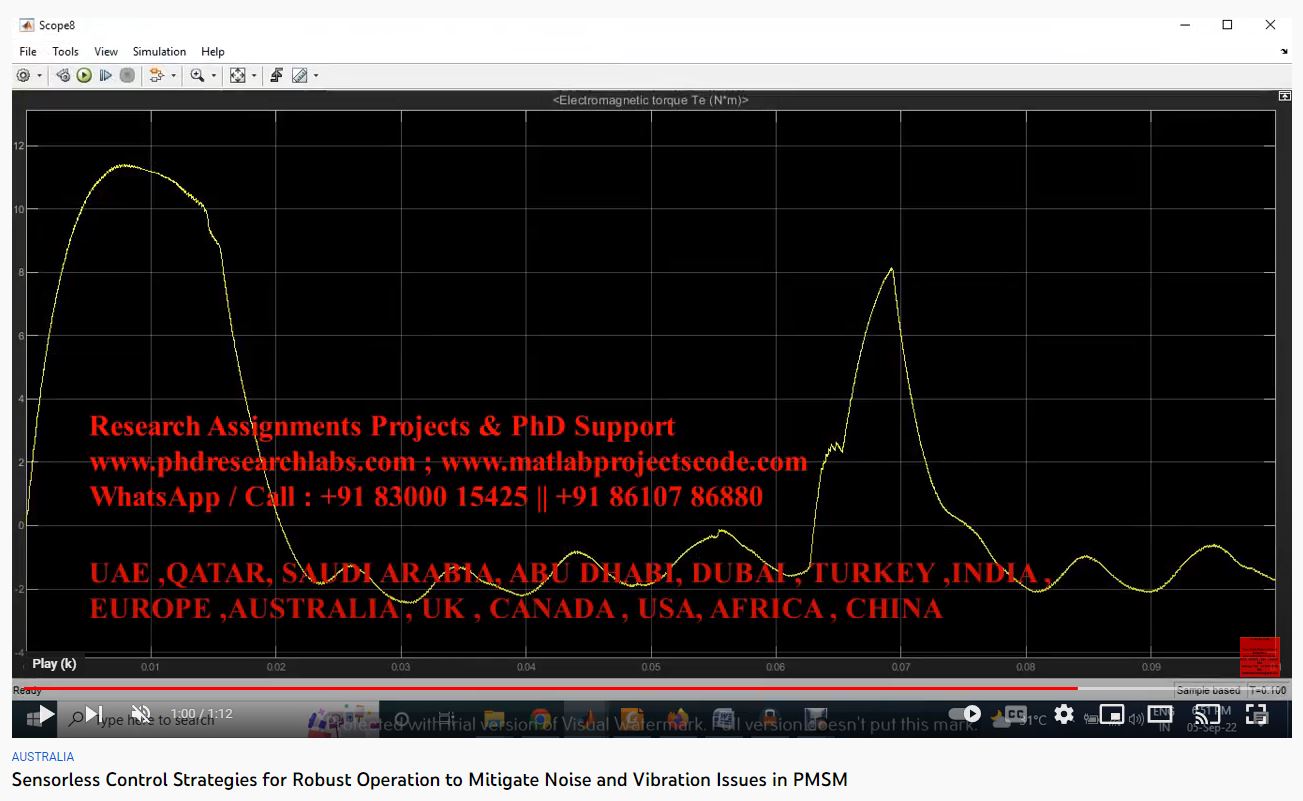Click the Electromagnetic torque Te plot title

pos(651,100)
